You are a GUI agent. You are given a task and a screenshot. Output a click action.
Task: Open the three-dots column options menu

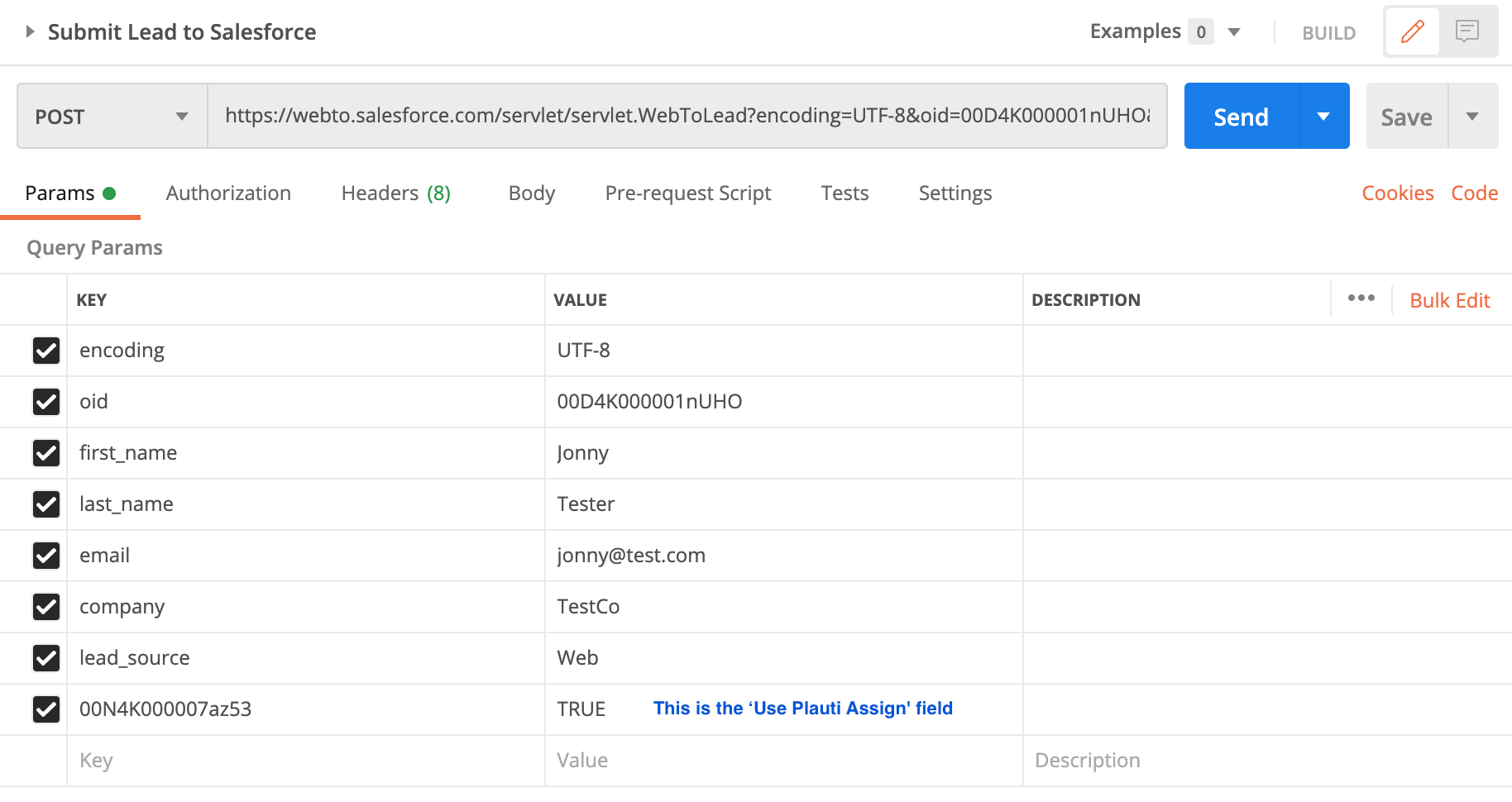pos(1361,298)
